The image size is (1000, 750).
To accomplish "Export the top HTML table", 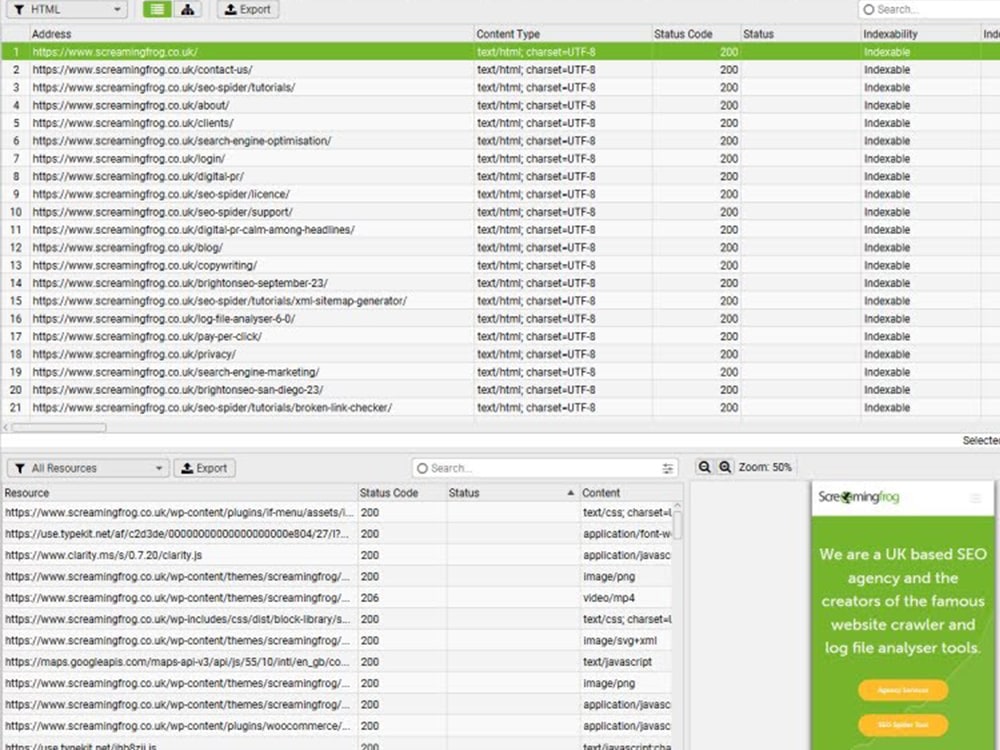I will (x=247, y=10).
